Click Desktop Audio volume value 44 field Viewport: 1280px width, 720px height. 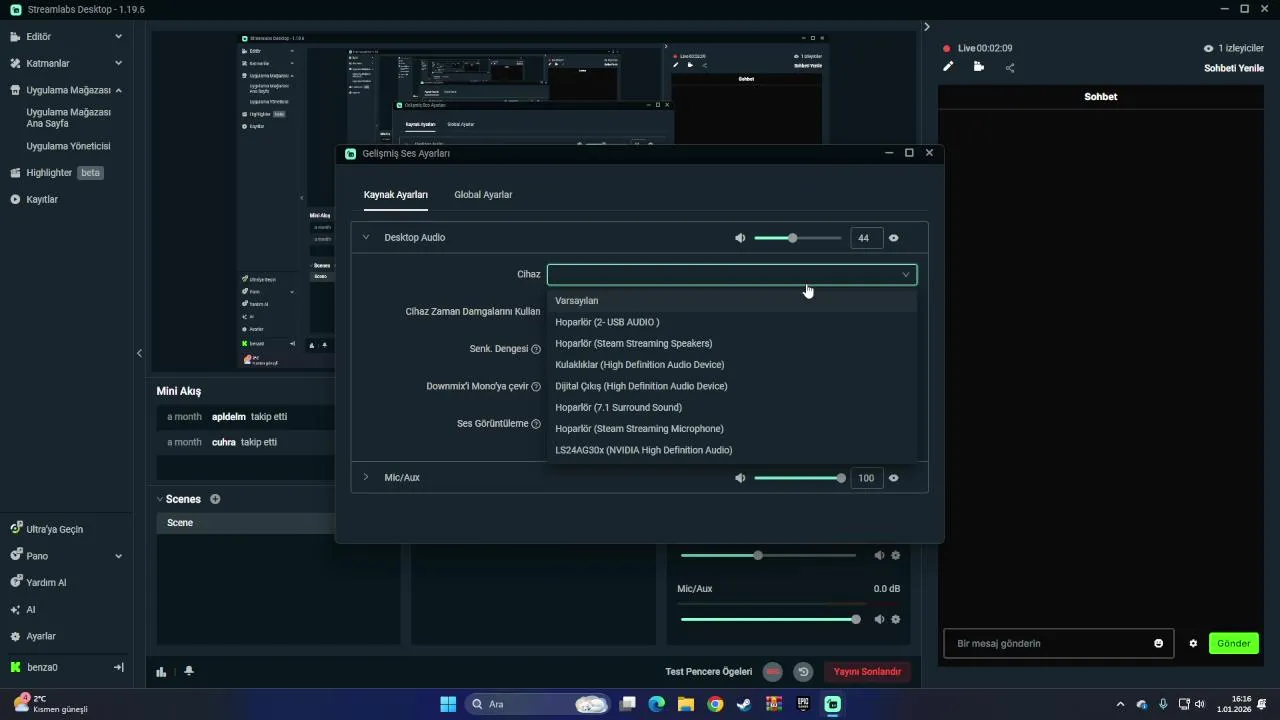click(866, 238)
